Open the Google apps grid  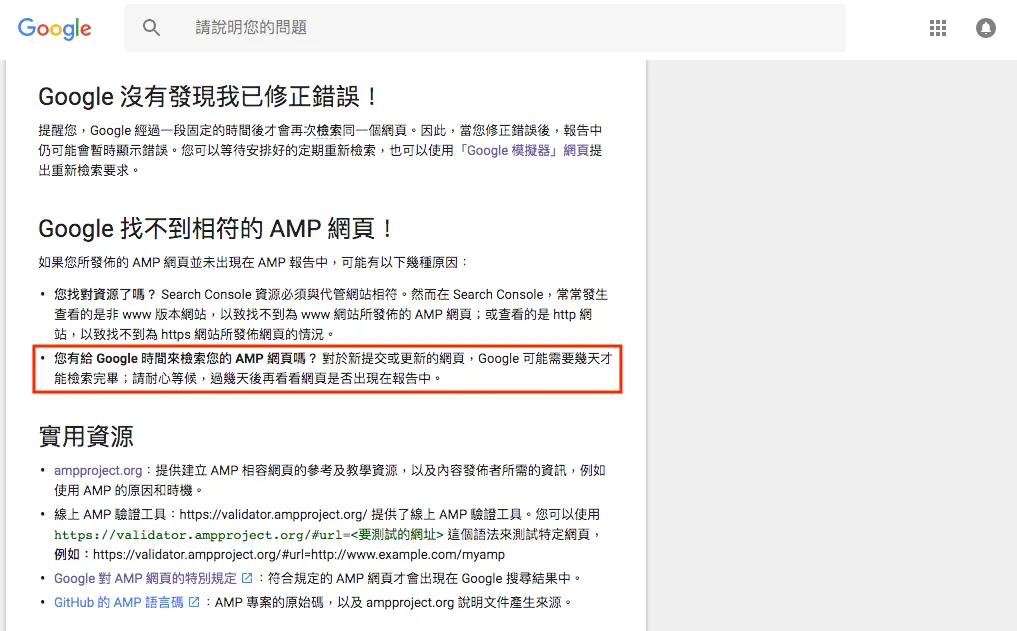[x=938, y=28]
